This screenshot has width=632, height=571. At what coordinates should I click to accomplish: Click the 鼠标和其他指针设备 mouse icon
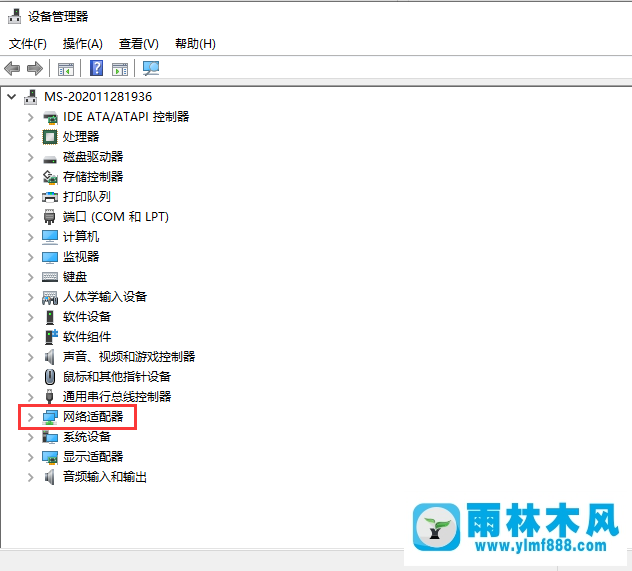(50, 377)
